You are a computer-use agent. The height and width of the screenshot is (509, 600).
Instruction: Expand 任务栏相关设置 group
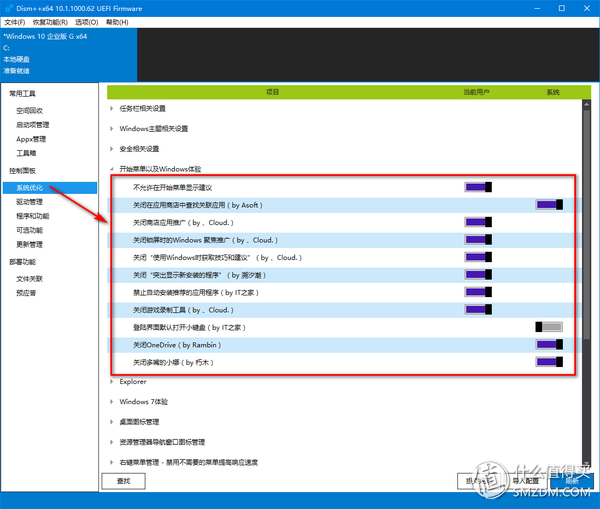tap(111, 109)
